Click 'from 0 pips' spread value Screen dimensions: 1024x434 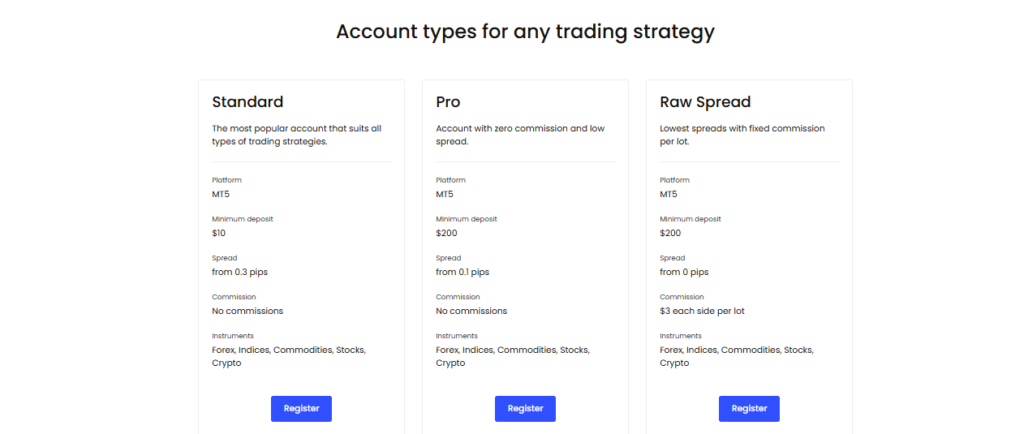684,272
